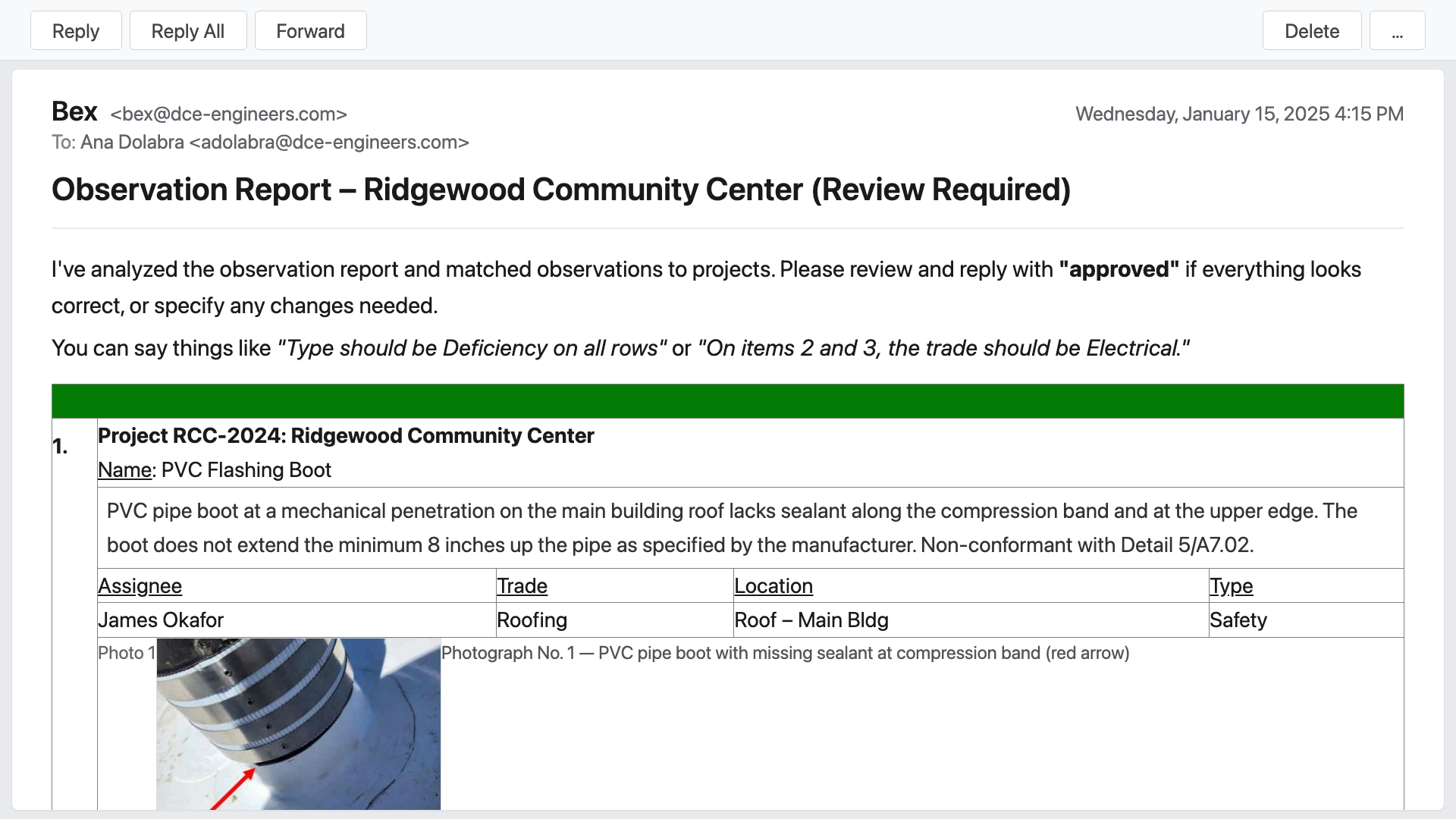Click the Name: PVC Flashing Boot line
This screenshot has height=819, width=1456.
click(215, 469)
